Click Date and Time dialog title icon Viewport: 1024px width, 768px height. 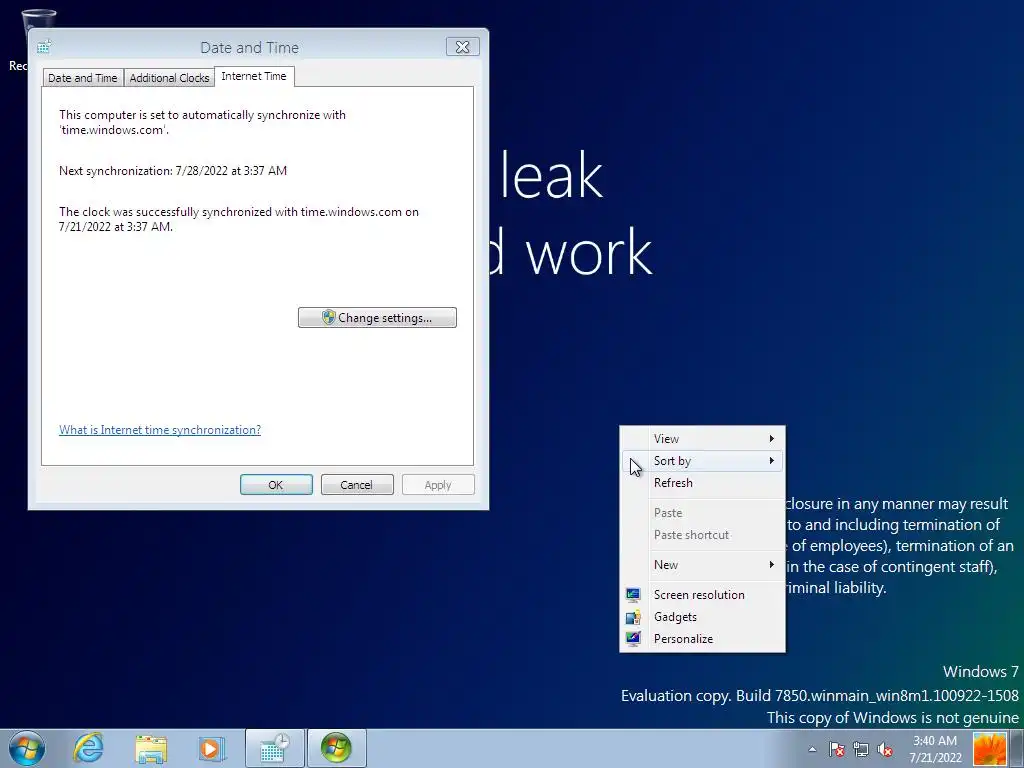pos(44,47)
